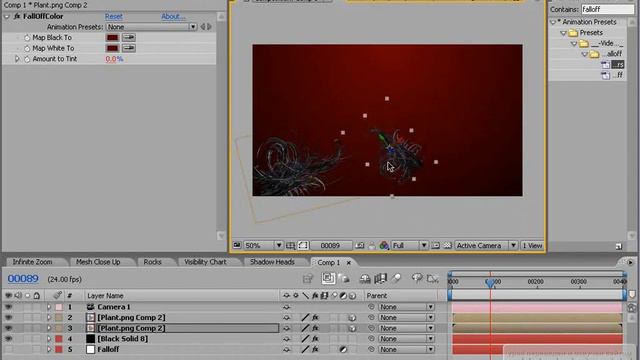Switch to the Infinite Zoom tab
The height and width of the screenshot is (360, 640).
[x=32, y=262]
